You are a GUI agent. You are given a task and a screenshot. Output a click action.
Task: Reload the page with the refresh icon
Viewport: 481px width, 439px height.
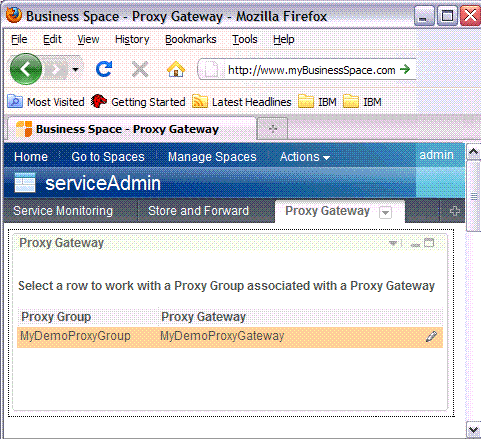point(104,69)
